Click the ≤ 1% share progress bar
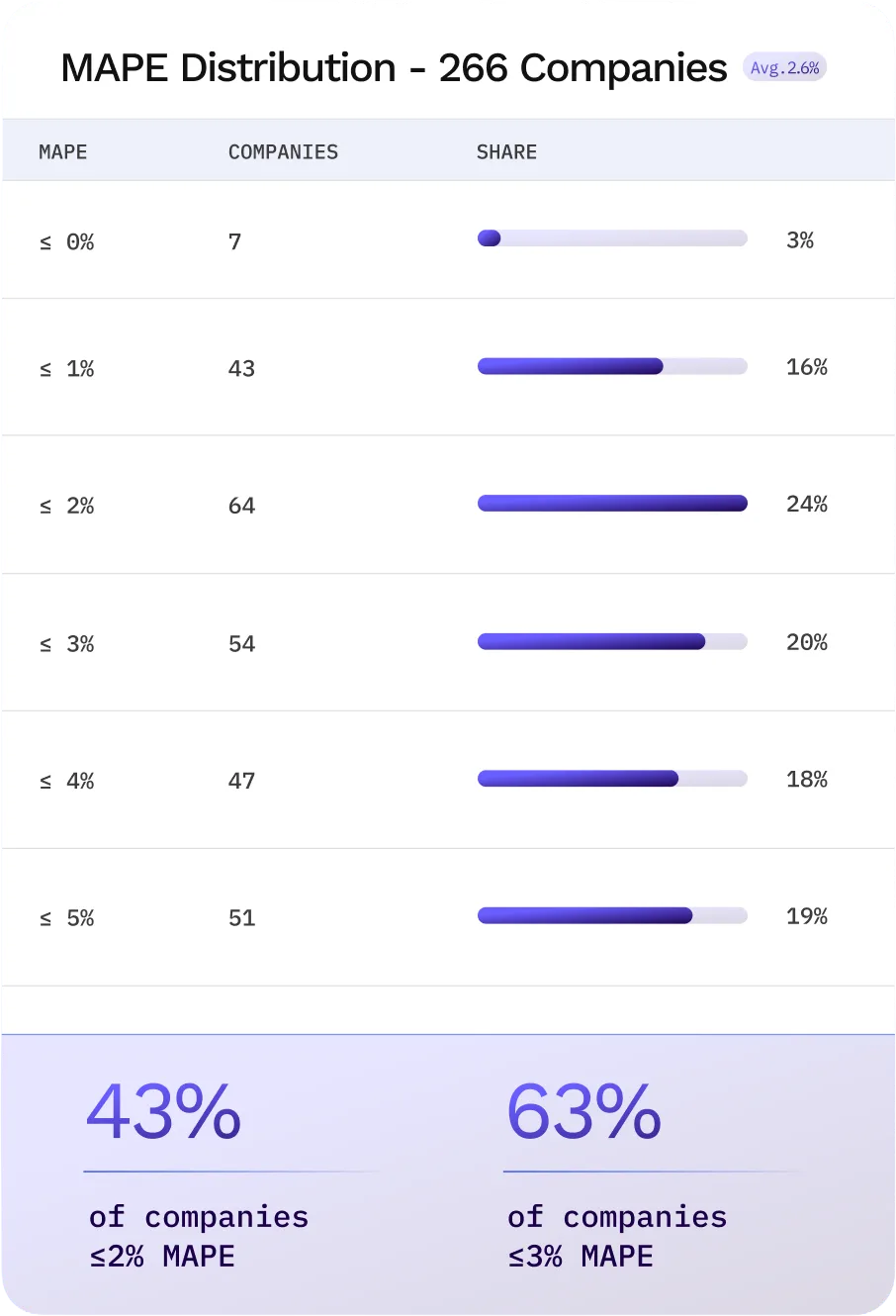The image size is (896, 1316). click(x=612, y=366)
